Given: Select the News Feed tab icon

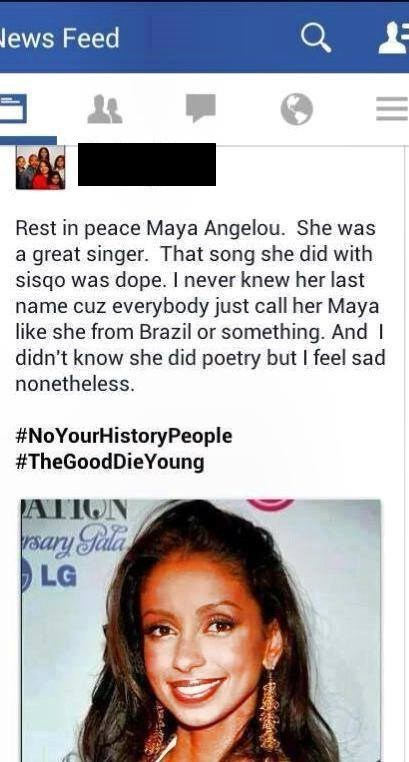Looking at the screenshot, I should (13, 109).
